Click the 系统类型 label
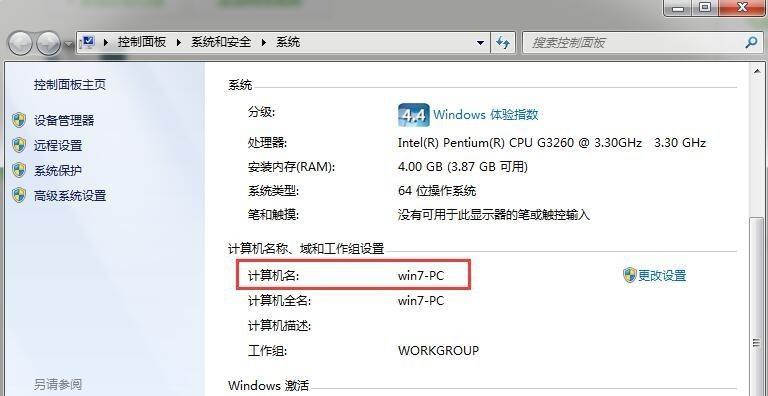 [x=273, y=191]
